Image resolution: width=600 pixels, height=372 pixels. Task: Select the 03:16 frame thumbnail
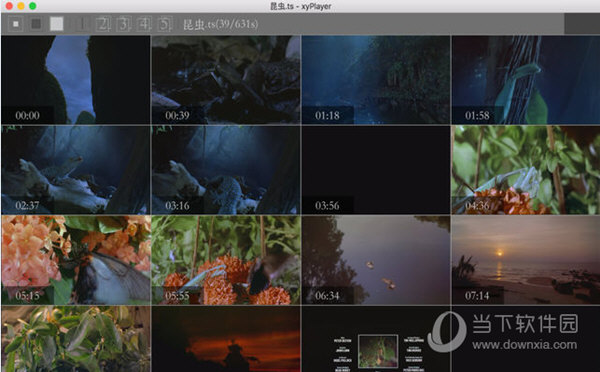(x=226, y=170)
